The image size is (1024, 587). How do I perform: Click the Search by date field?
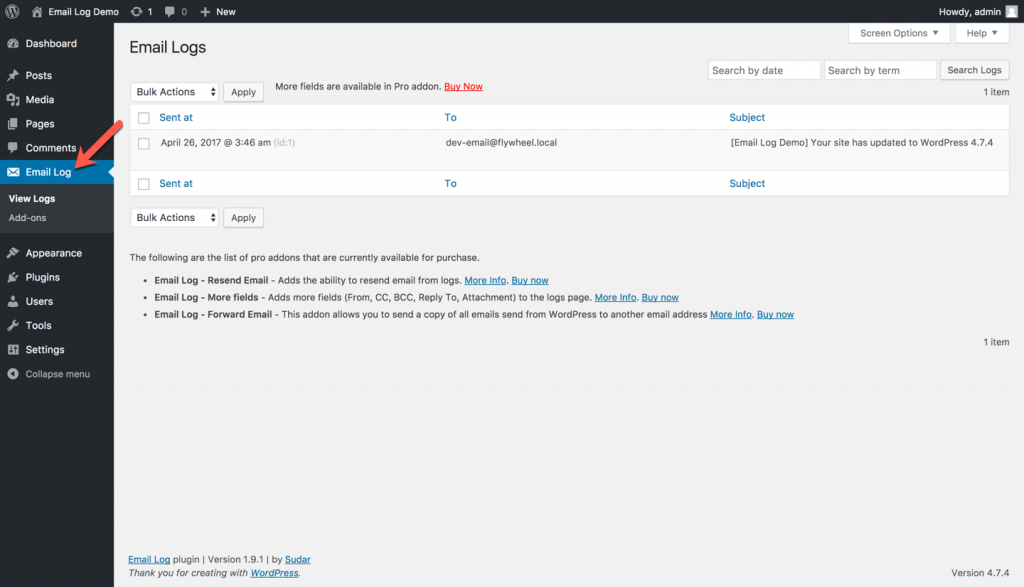pyautogui.click(x=764, y=70)
